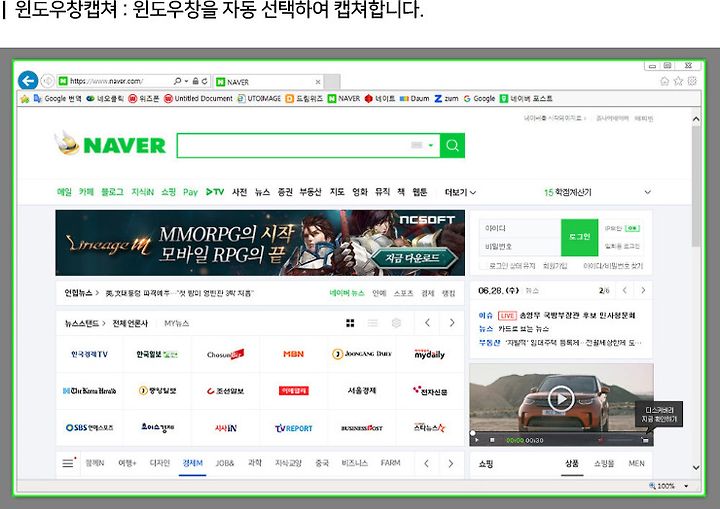Click the video progress bar
720x509 pixels.
point(561,433)
